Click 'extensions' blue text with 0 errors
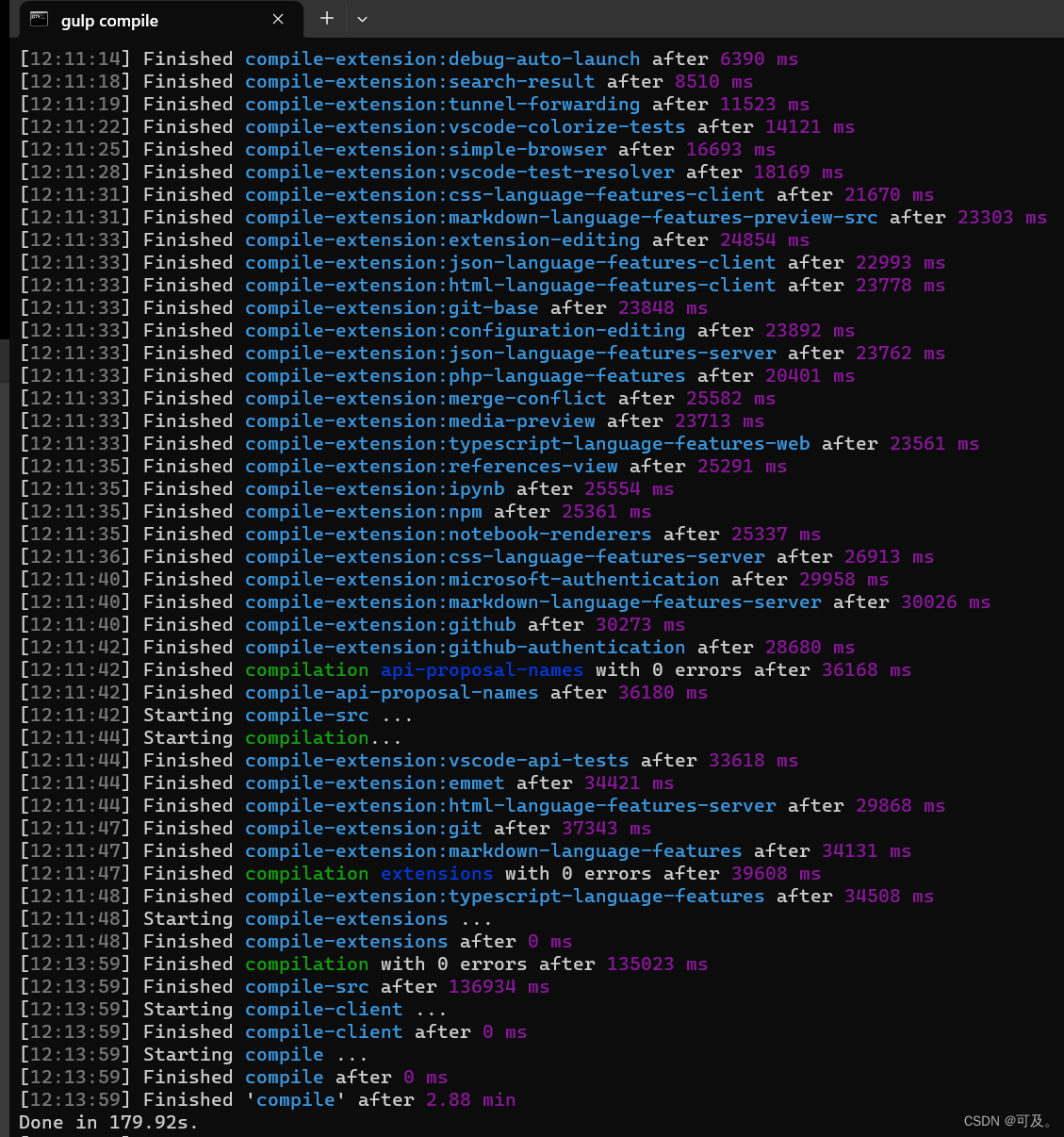Screen dimensions: 1064x1137 pyautogui.click(x=436, y=874)
